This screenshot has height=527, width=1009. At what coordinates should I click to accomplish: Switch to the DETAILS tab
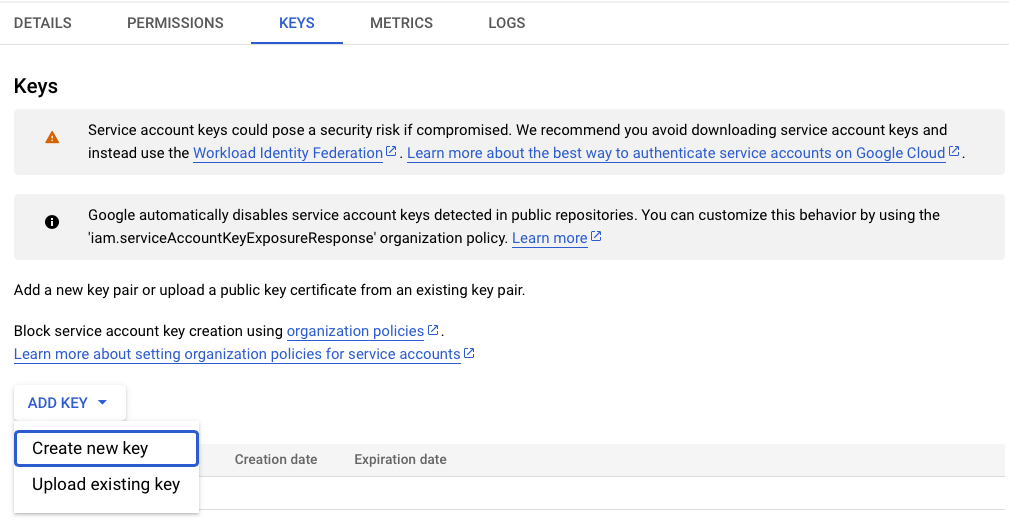[43, 23]
